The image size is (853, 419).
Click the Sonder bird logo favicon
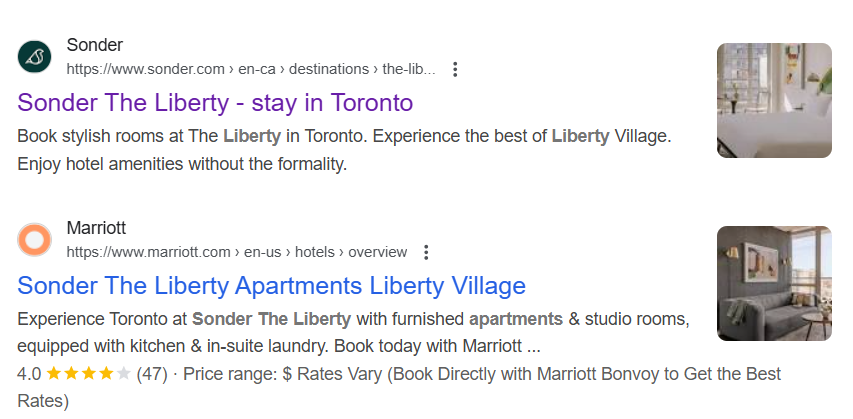(x=34, y=57)
